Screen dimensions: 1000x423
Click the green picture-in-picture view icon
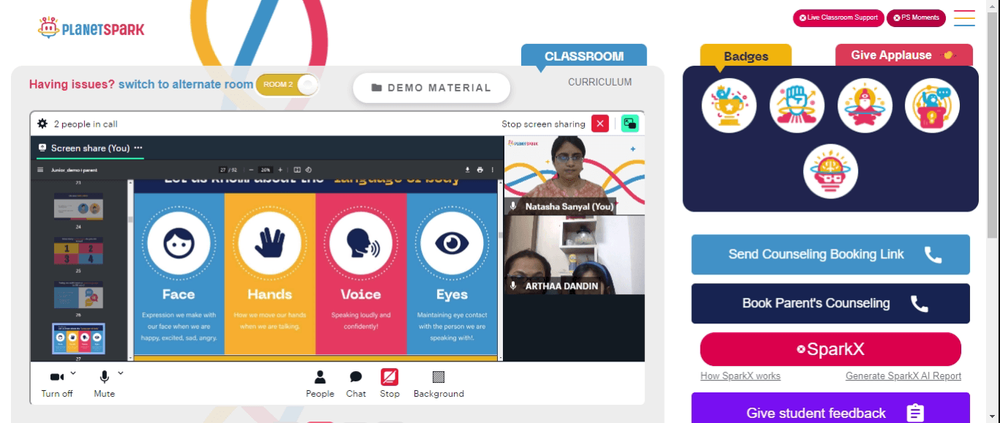pyautogui.click(x=630, y=124)
